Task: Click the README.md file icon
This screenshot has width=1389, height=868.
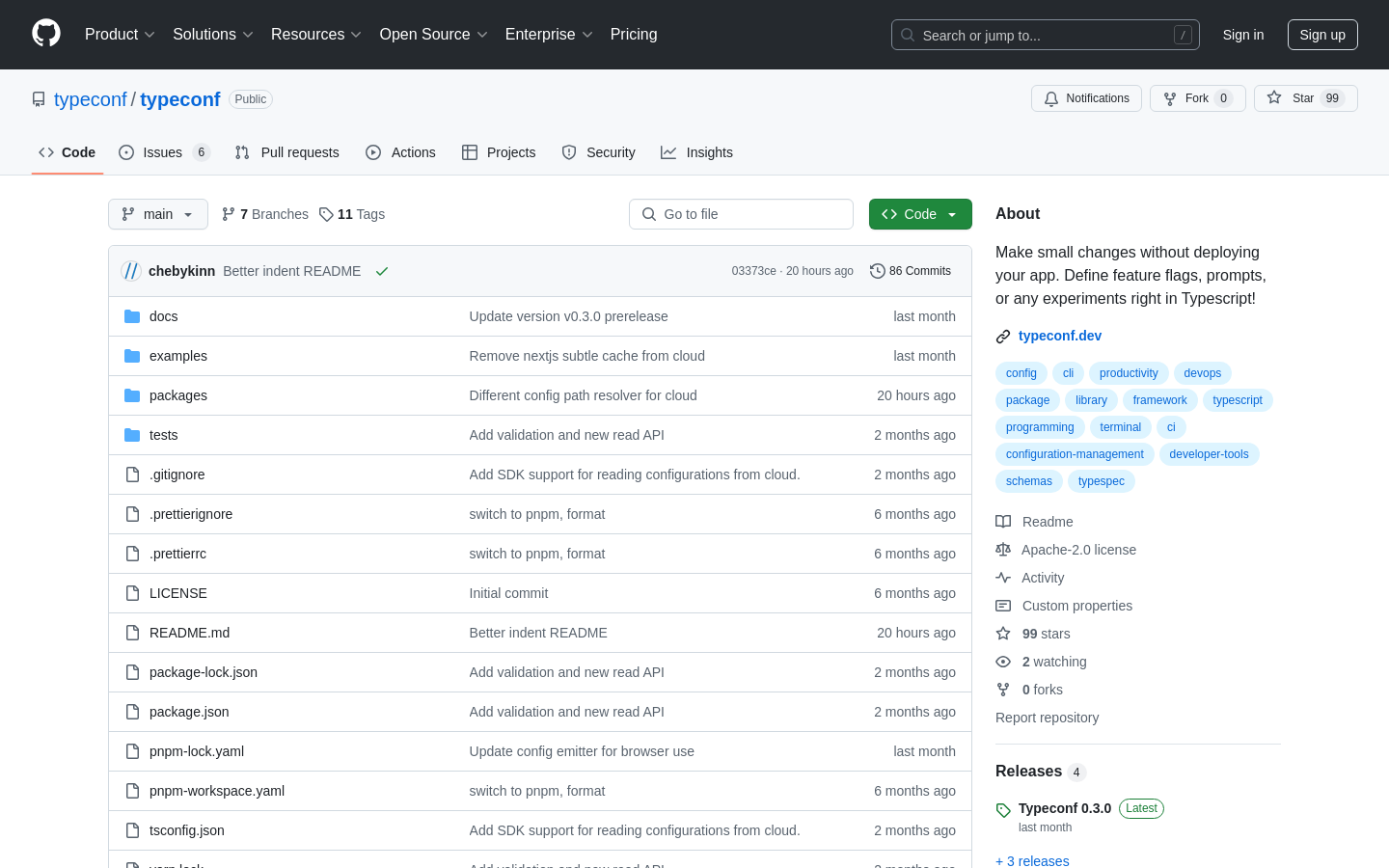Action: pyautogui.click(x=132, y=633)
